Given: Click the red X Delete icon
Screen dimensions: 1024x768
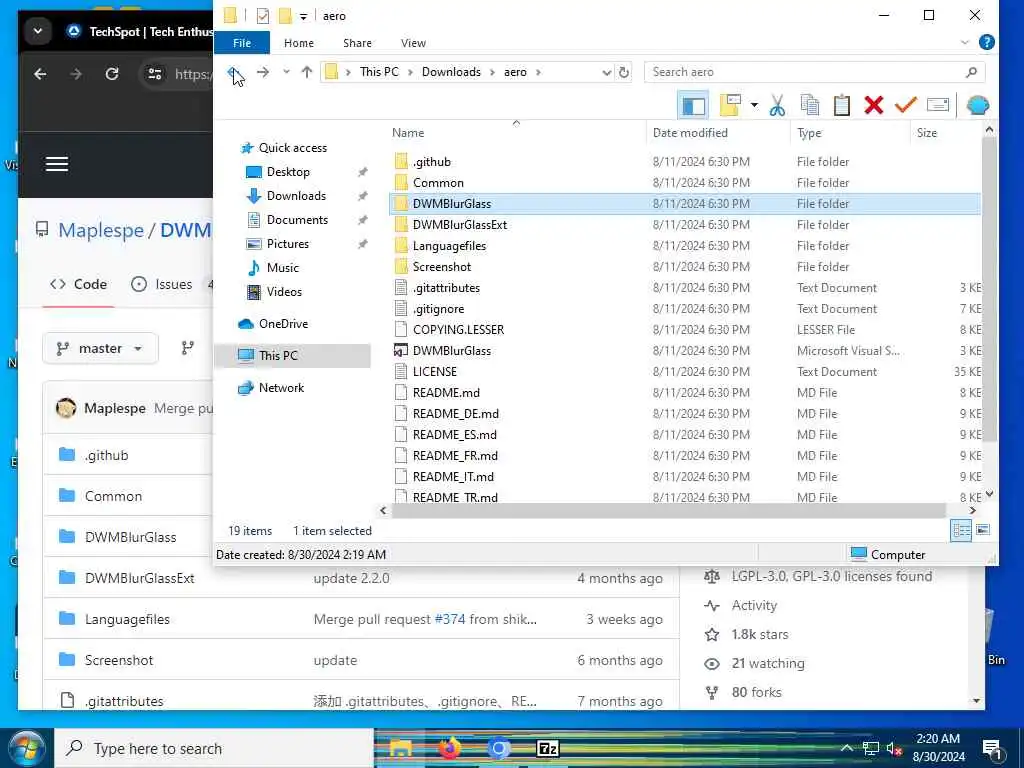Looking at the screenshot, I should click(873, 105).
